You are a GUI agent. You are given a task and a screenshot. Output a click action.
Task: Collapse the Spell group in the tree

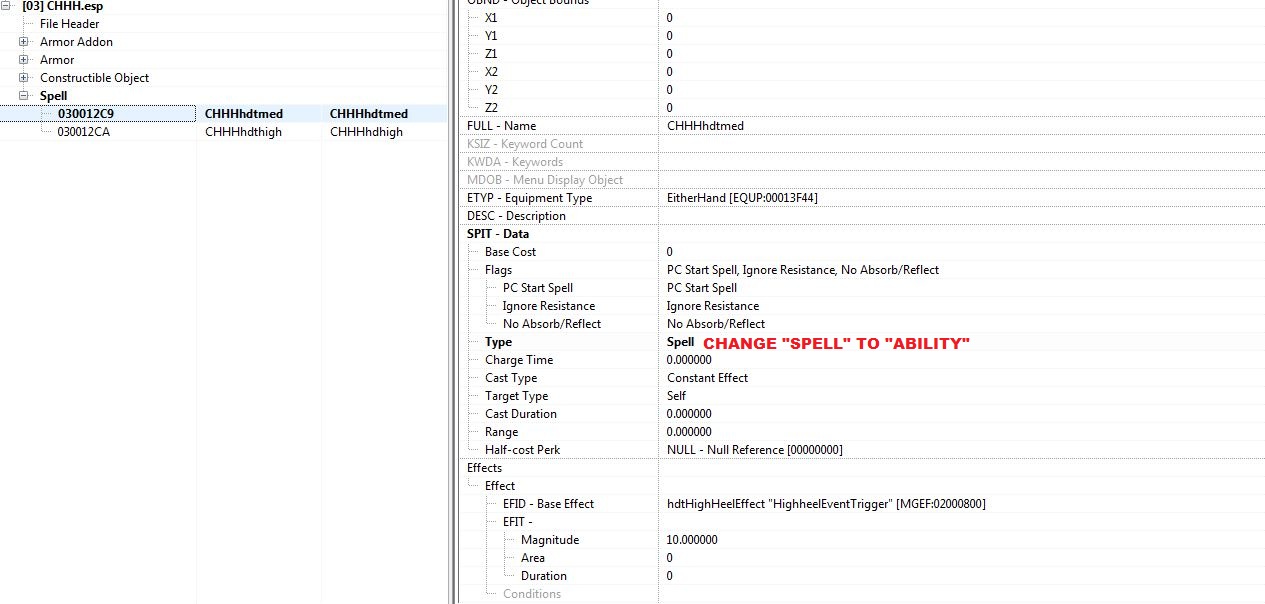tap(24, 96)
